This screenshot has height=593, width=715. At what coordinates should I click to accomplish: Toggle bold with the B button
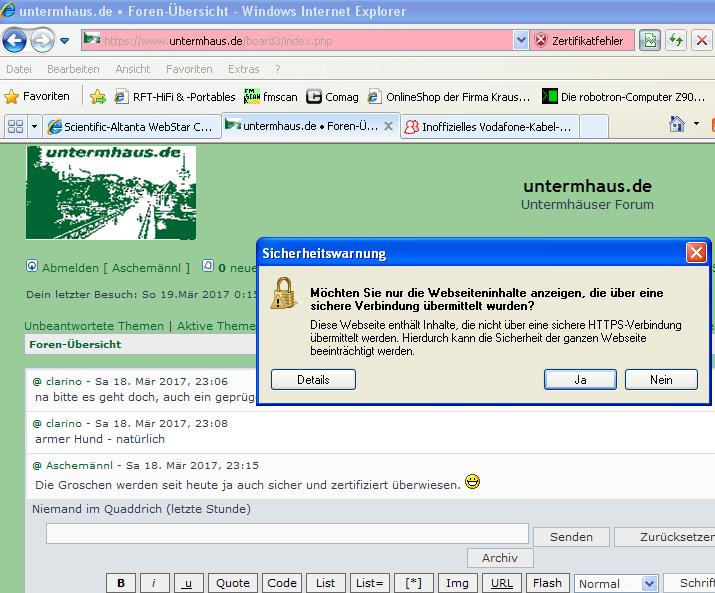click(121, 583)
